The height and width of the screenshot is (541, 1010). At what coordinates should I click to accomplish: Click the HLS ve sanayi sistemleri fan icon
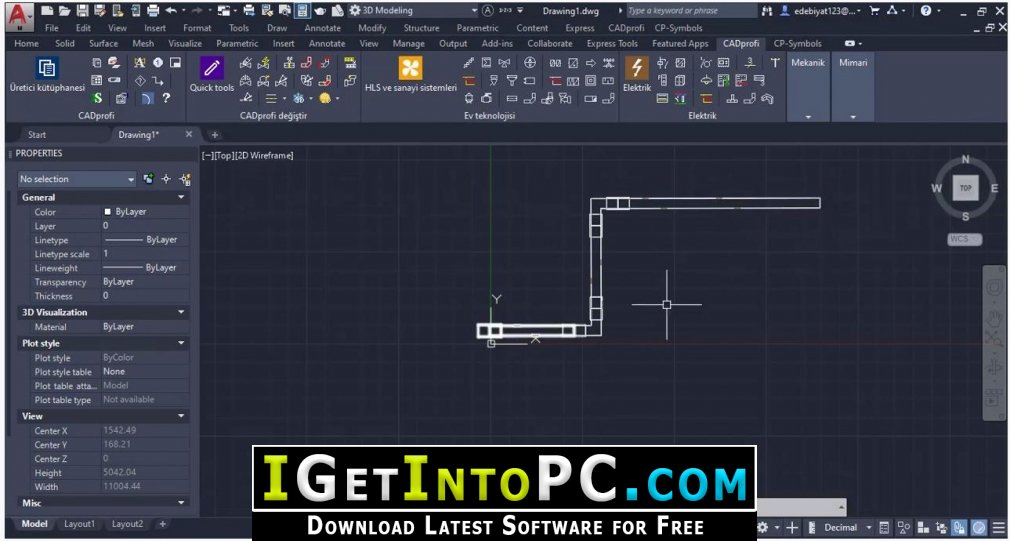pos(411,68)
